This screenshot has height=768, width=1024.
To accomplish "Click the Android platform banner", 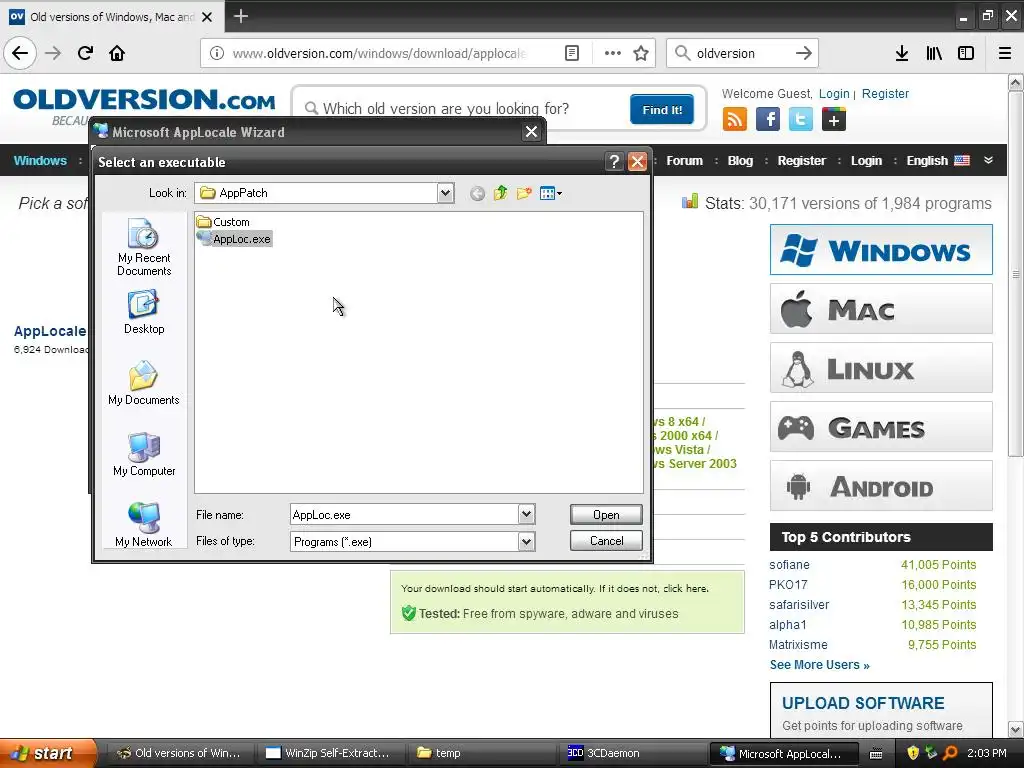I will (x=881, y=486).
